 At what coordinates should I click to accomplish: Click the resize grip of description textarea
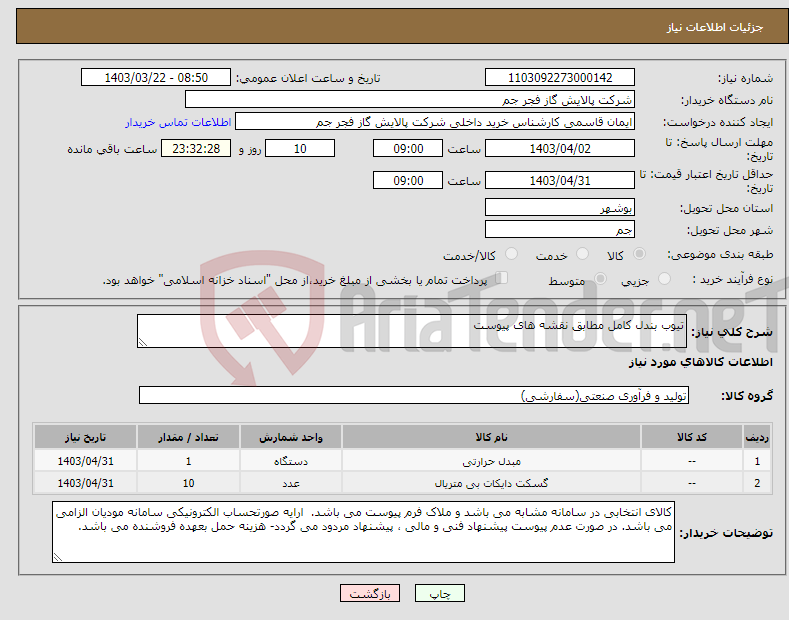coord(143,343)
